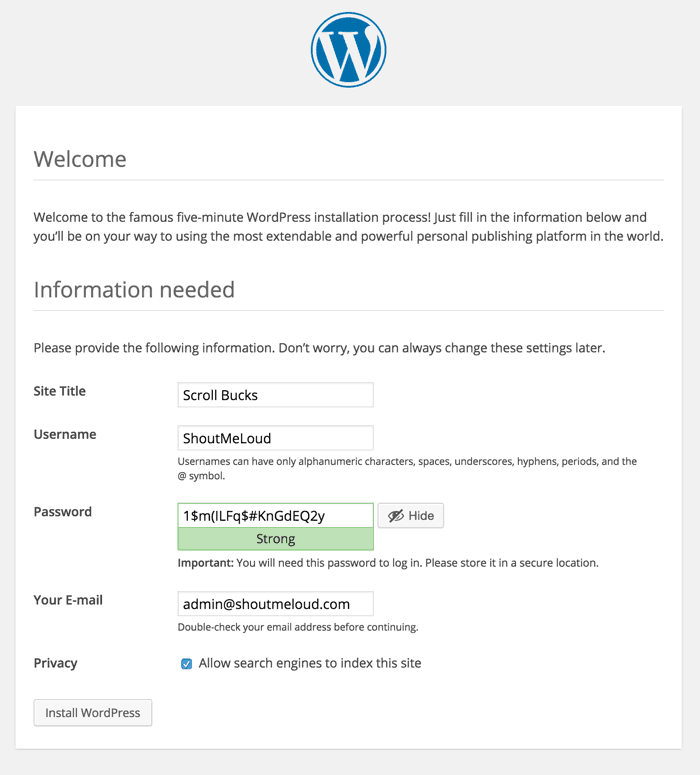Click the Username field containing ShoutMeLoud
Viewport: 700px width, 775px height.
(x=275, y=438)
